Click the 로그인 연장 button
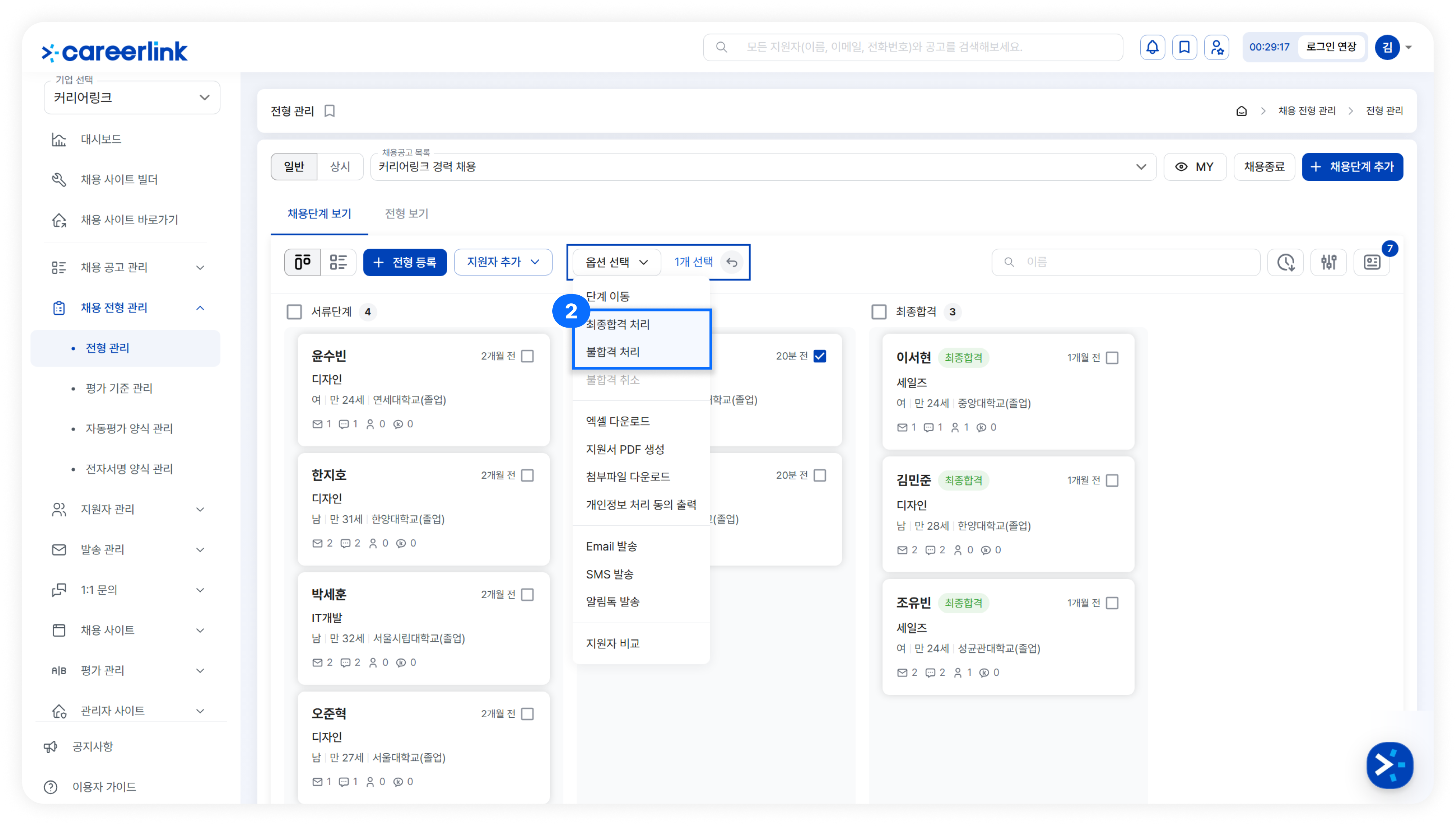 pyautogui.click(x=1331, y=47)
